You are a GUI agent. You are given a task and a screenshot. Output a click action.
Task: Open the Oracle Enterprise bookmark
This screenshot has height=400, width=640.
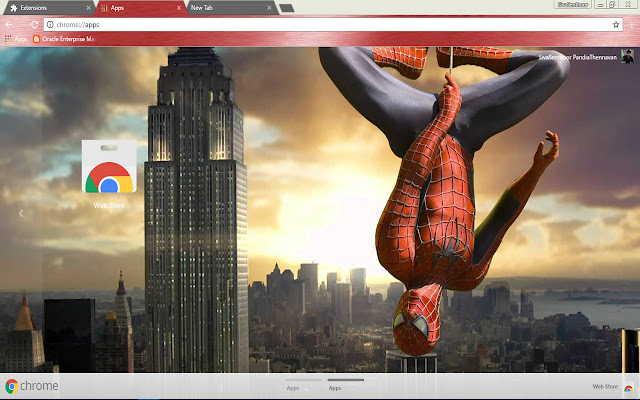[64, 39]
